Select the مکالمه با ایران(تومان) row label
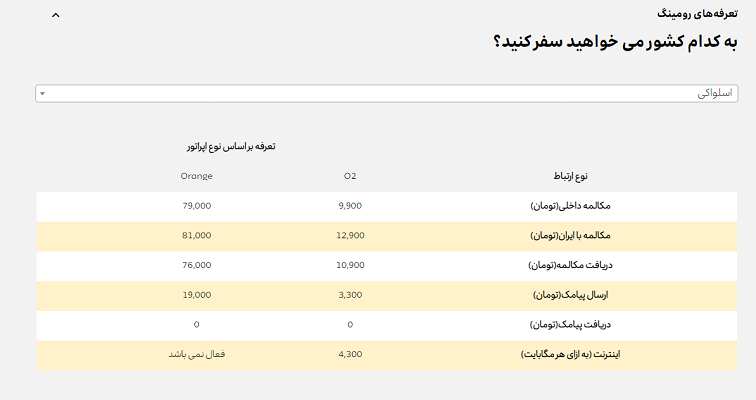Image resolution: width=756 pixels, height=400 pixels. coord(570,235)
